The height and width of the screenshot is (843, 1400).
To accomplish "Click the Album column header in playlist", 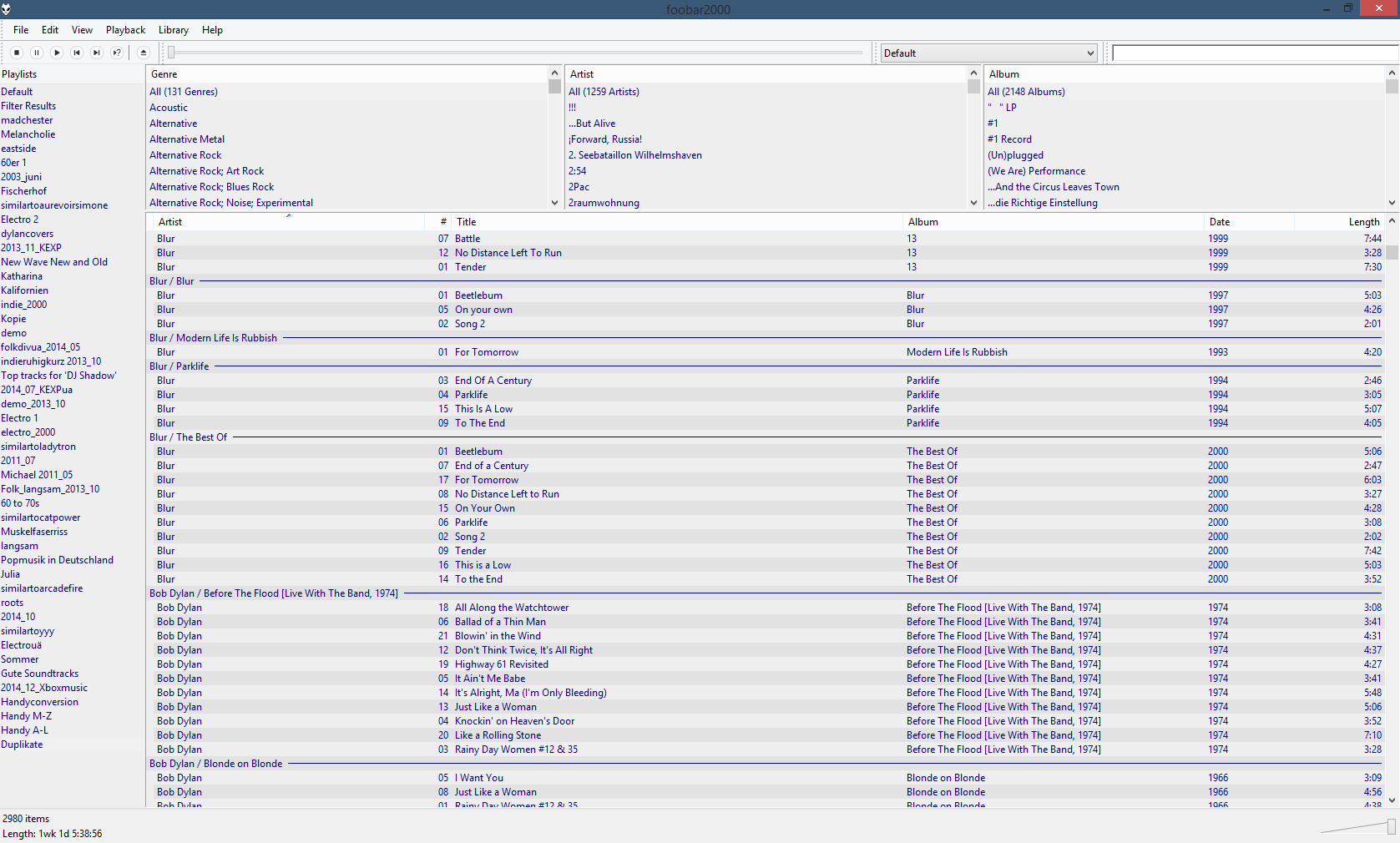I will (1054, 222).
